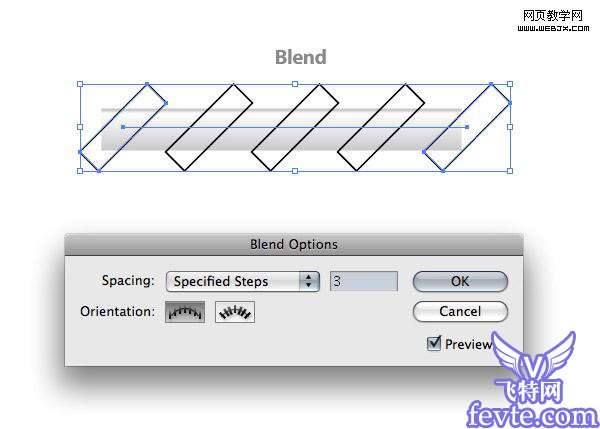Toggle the Preview checkbox
Viewport: 600px width, 429px height.
(434, 343)
